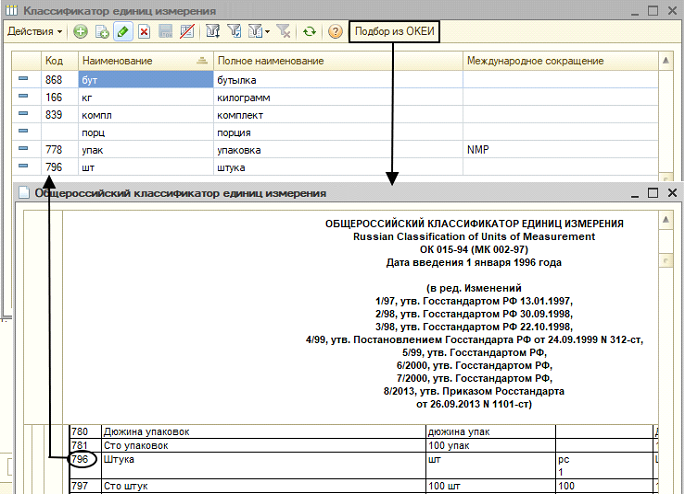684x494 pixels.
Task: Click the Подбор из ОКЕИ button
Action: tap(394, 32)
